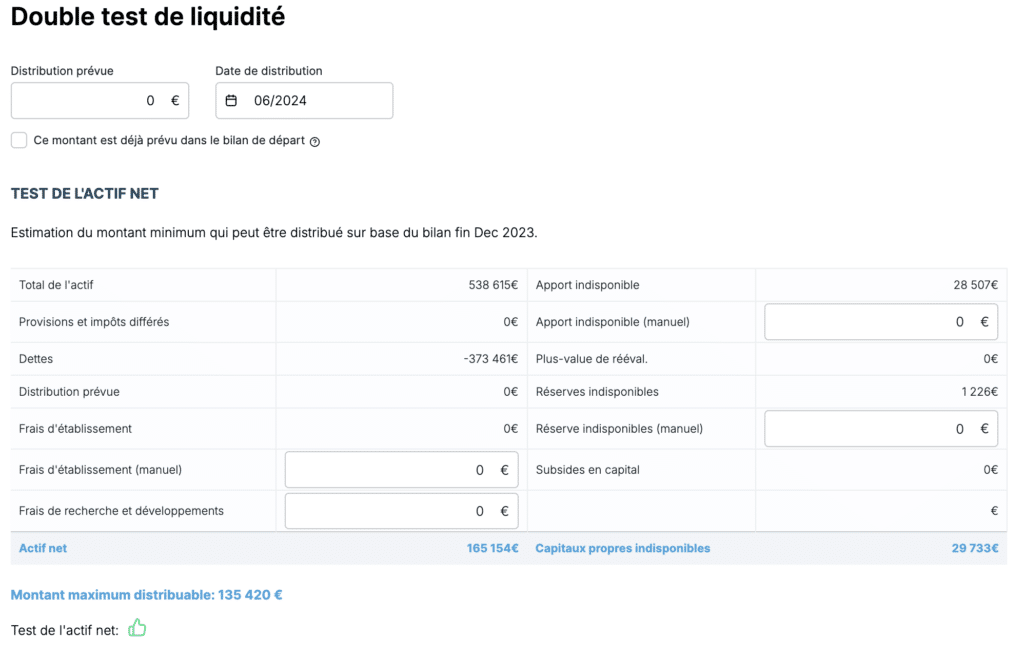This screenshot has width=1024, height=656.
Task: Edit Frais d'établissement (manuel) field
Action: click(402, 470)
